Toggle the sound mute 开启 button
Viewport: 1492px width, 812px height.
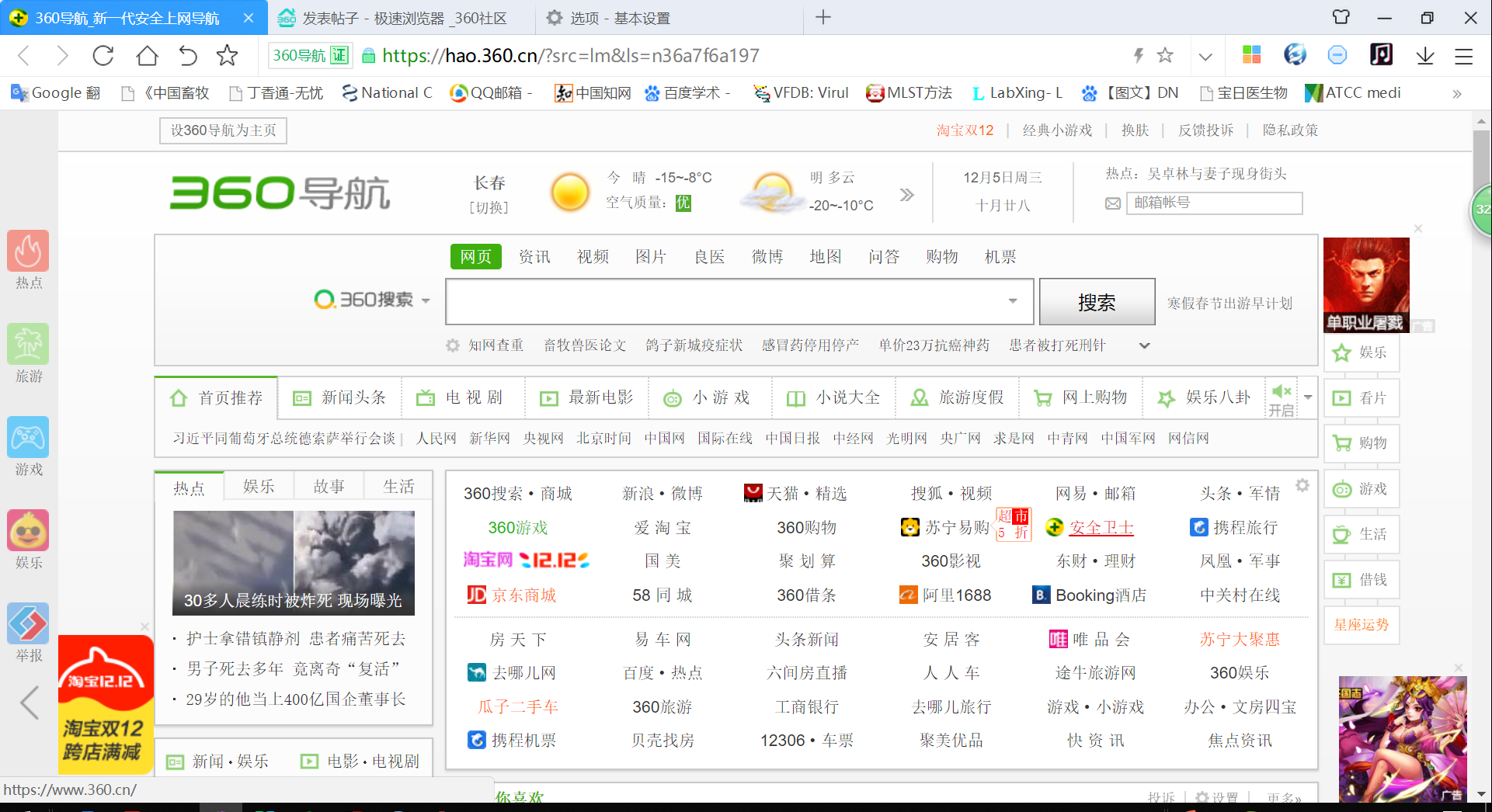(x=1282, y=400)
